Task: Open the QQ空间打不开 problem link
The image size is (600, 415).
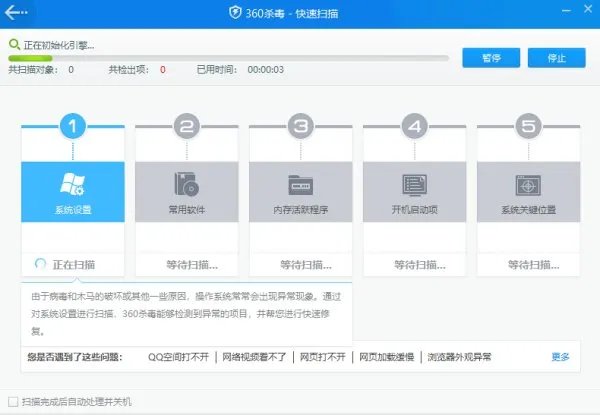Action: 178,357
